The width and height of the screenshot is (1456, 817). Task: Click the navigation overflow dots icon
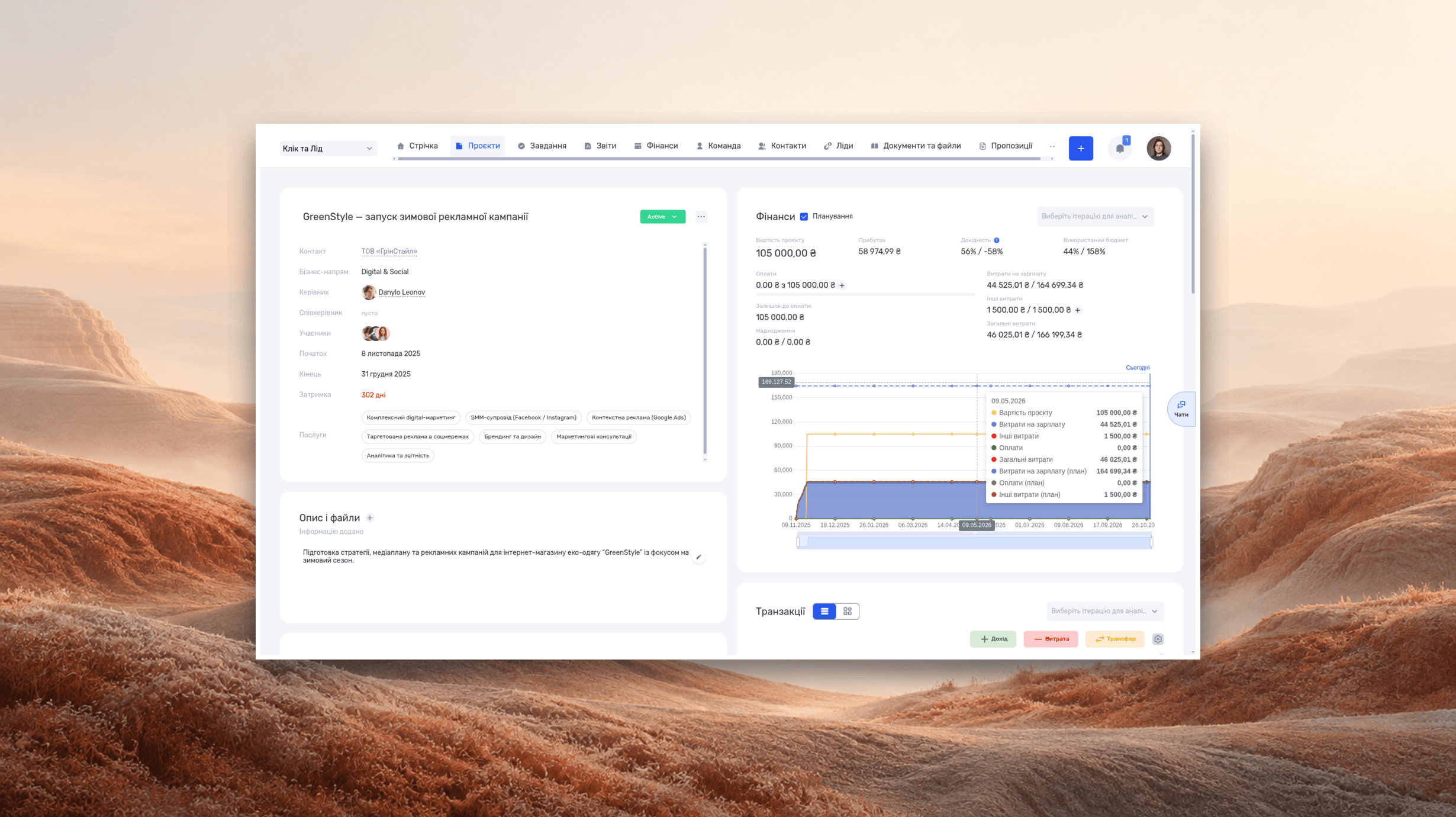1052,146
